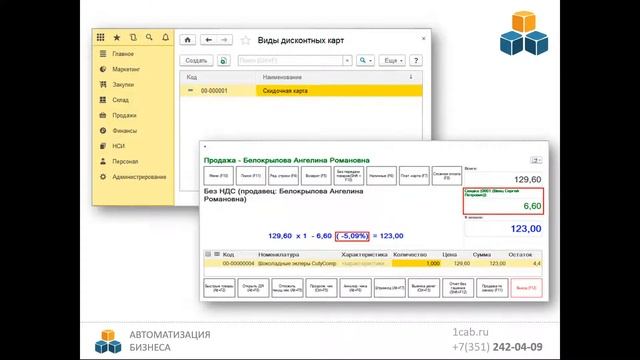Viewport: 640px width, 360px height.
Task: Click the item code 00-00000004 cell
Action: tap(238, 264)
